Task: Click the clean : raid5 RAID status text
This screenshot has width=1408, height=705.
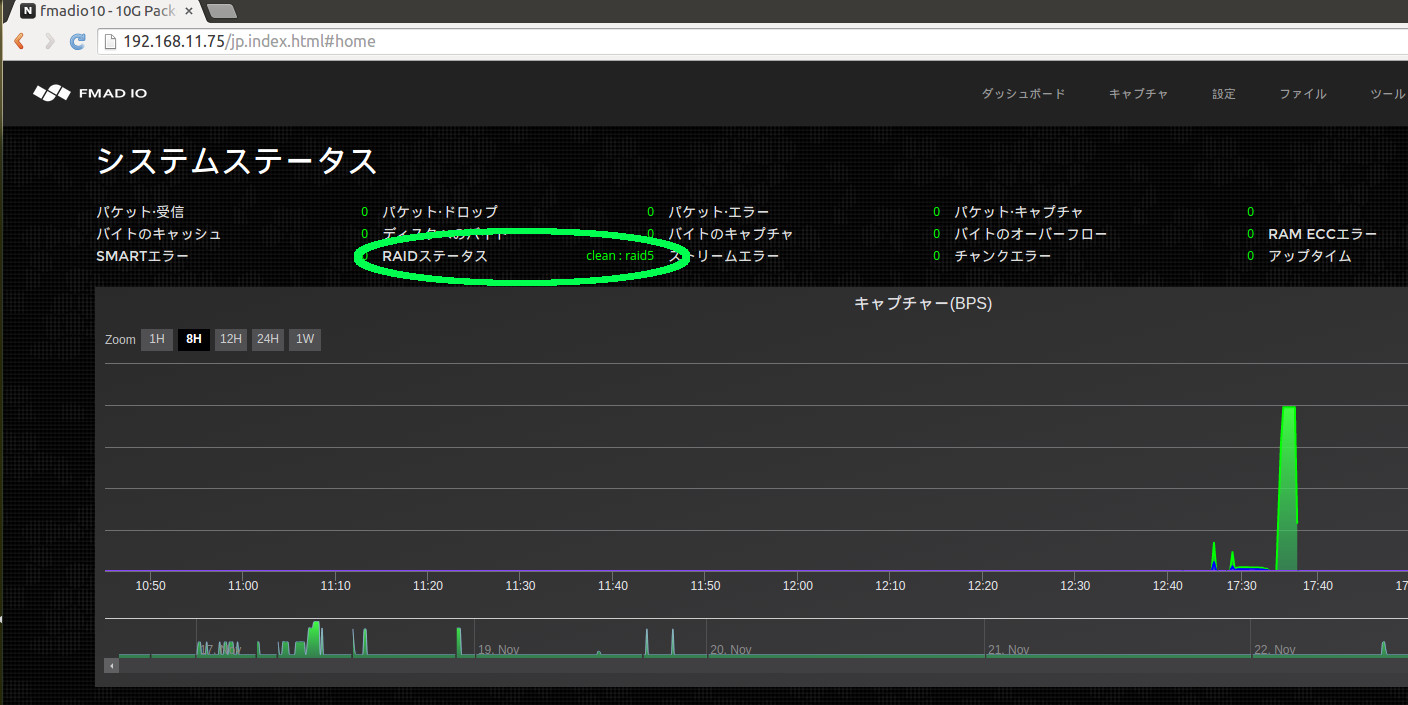Action: [619, 255]
